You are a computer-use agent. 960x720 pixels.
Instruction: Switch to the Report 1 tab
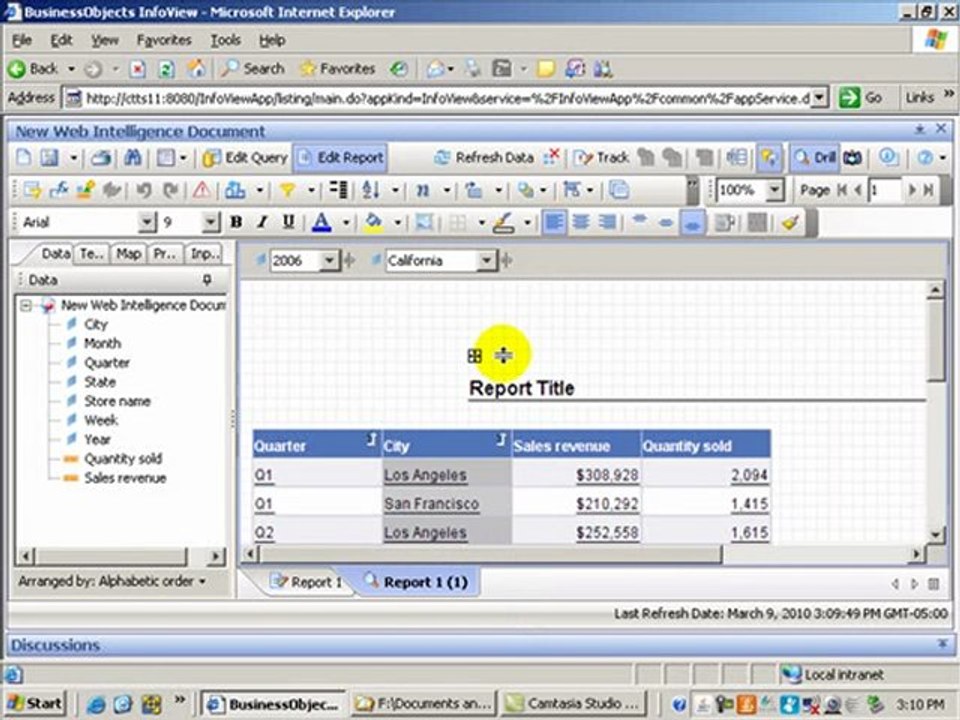(x=307, y=582)
